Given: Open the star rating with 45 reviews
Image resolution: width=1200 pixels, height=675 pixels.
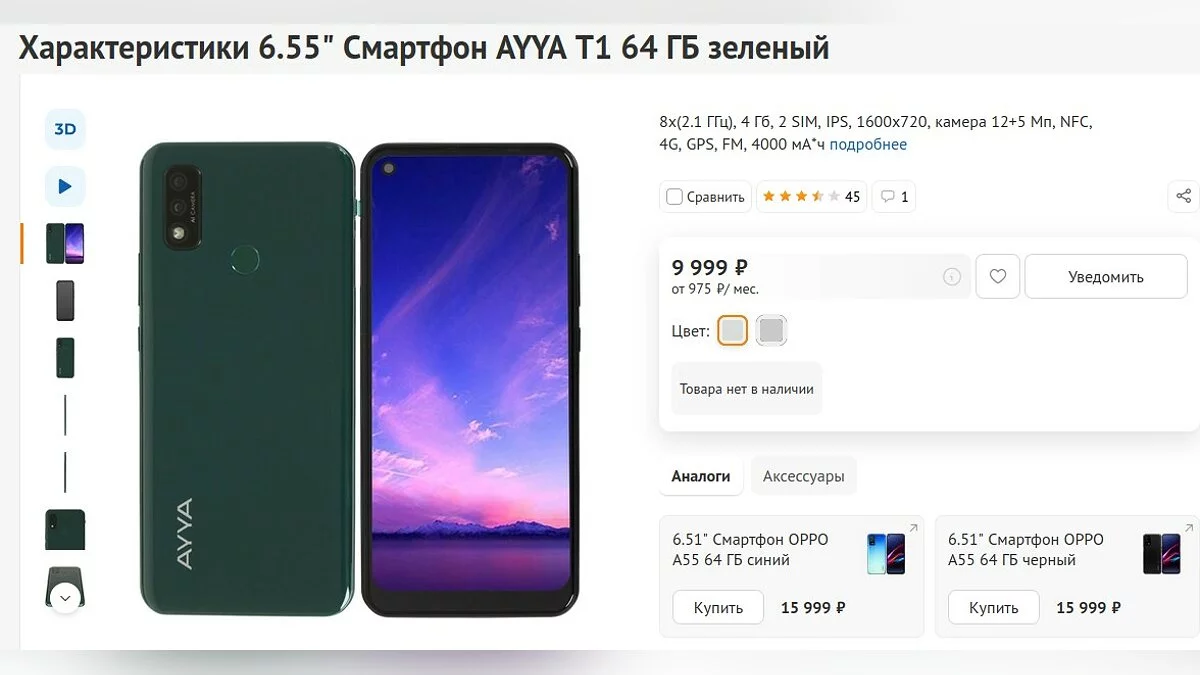Looking at the screenshot, I should 811,197.
